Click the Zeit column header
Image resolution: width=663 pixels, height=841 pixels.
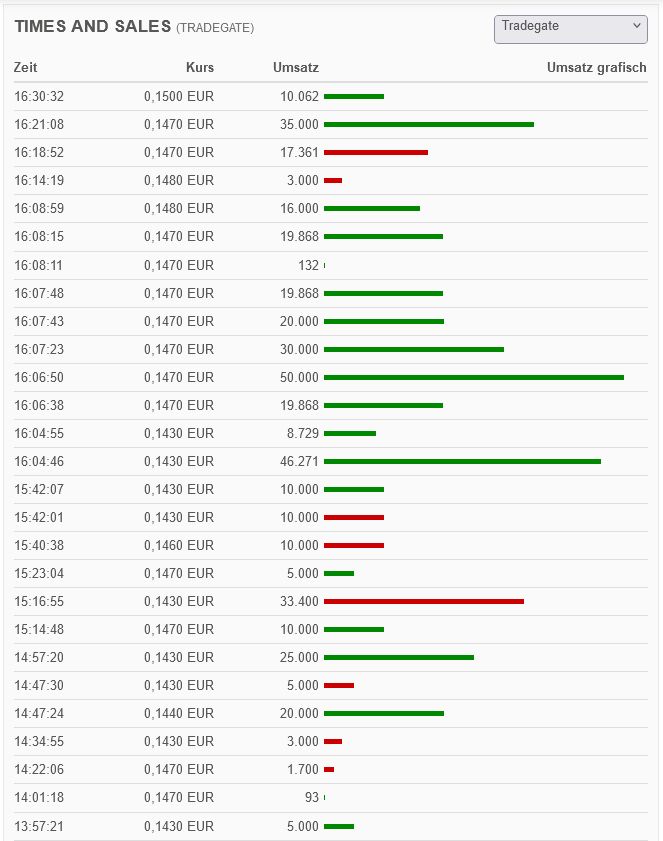coord(25,68)
